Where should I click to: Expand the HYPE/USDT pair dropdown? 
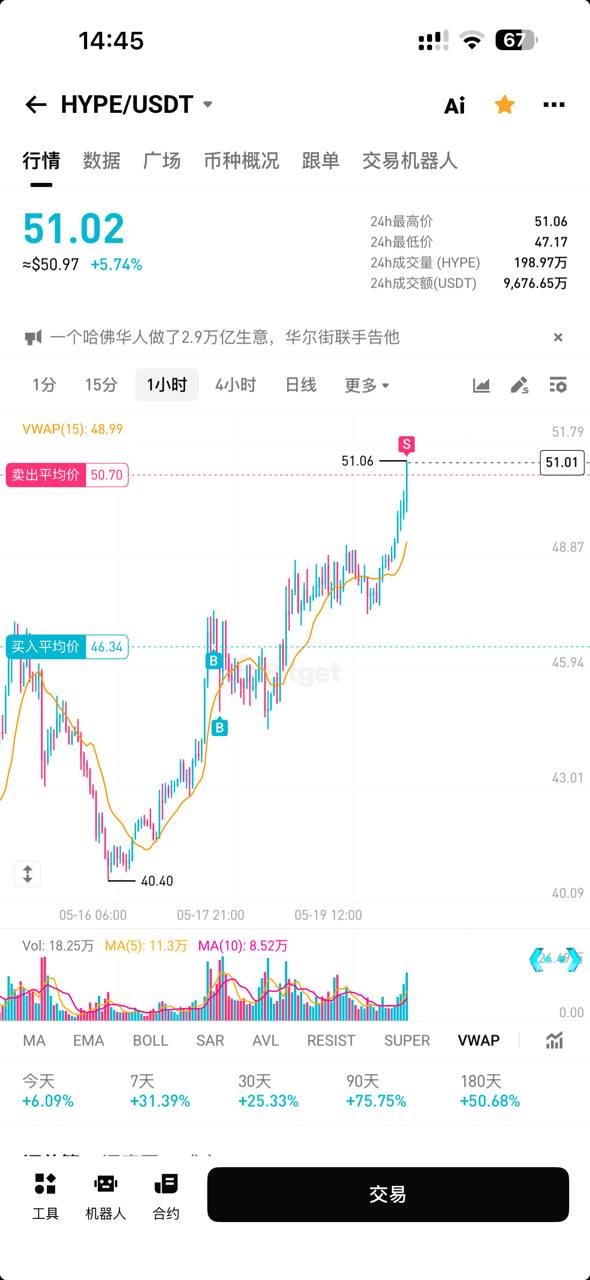click(208, 104)
